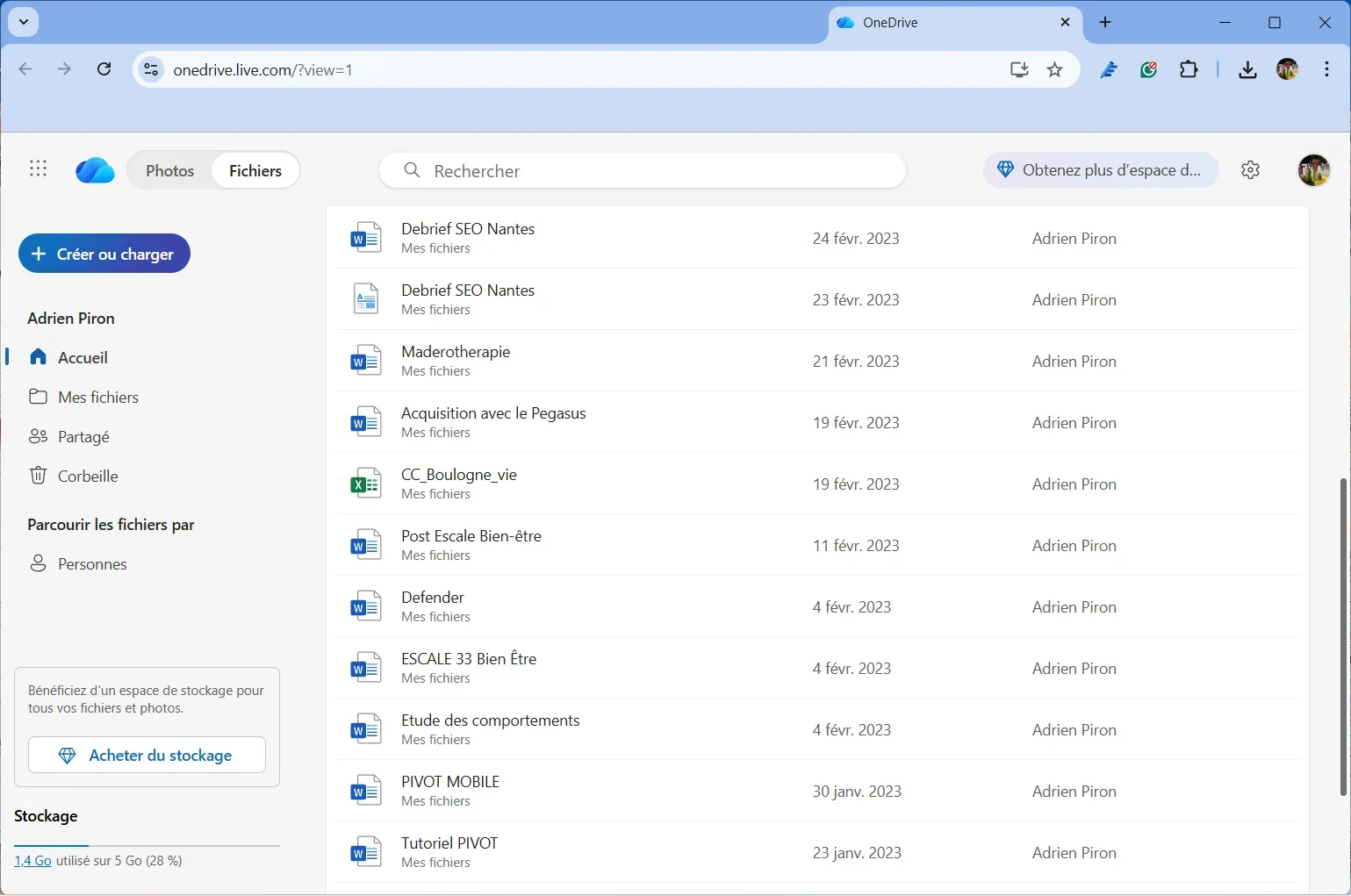Expand the browser tab list chevron

point(23,22)
